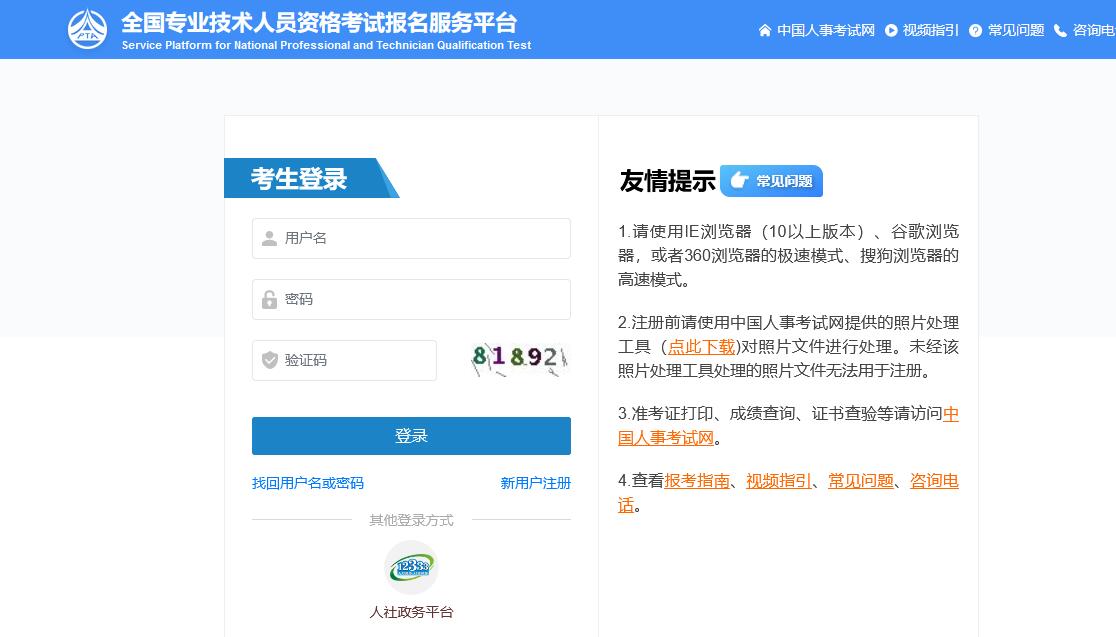
Task: Click the 友情提示 heading
Action: point(667,181)
